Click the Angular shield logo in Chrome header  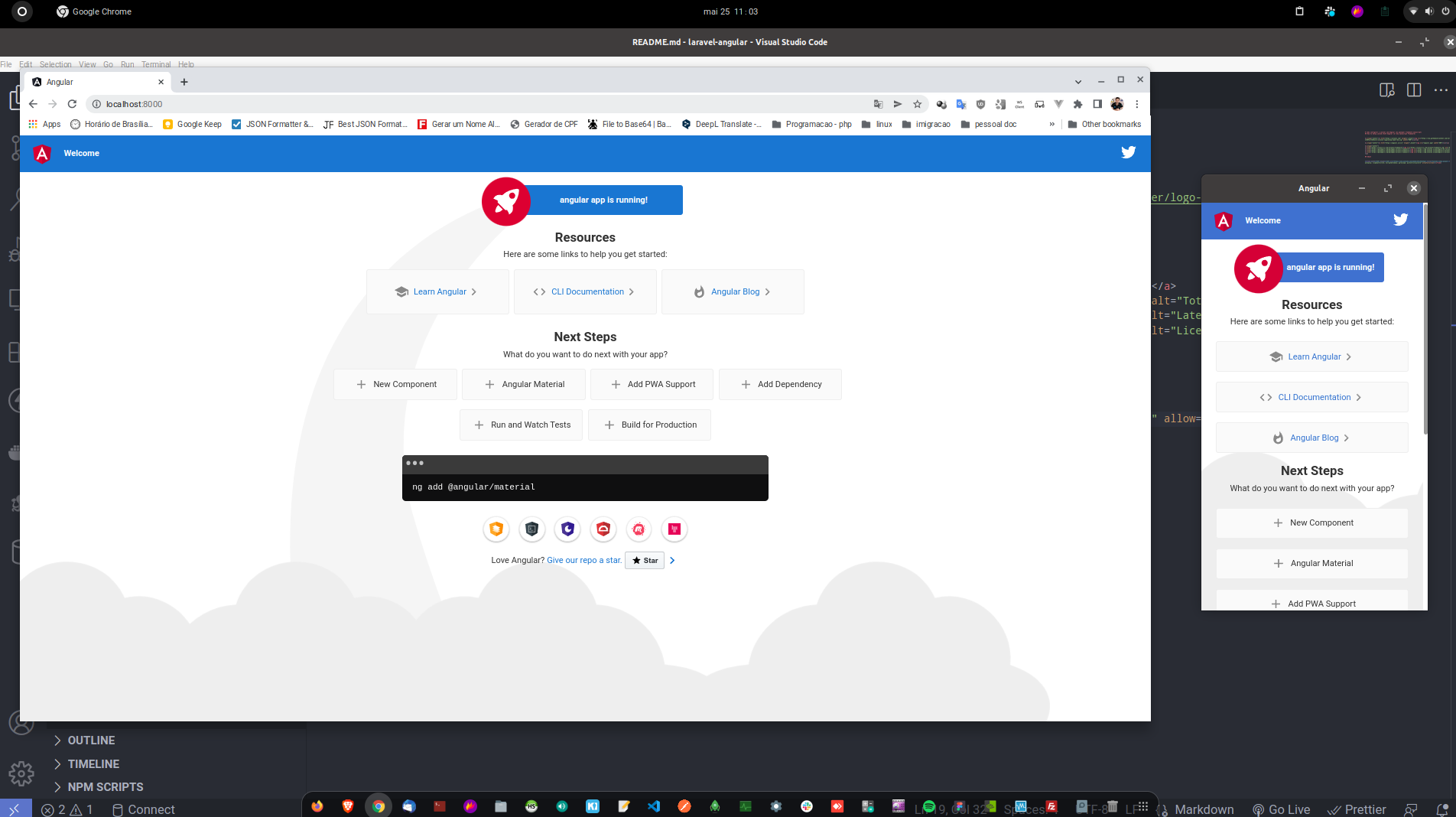click(x=42, y=154)
